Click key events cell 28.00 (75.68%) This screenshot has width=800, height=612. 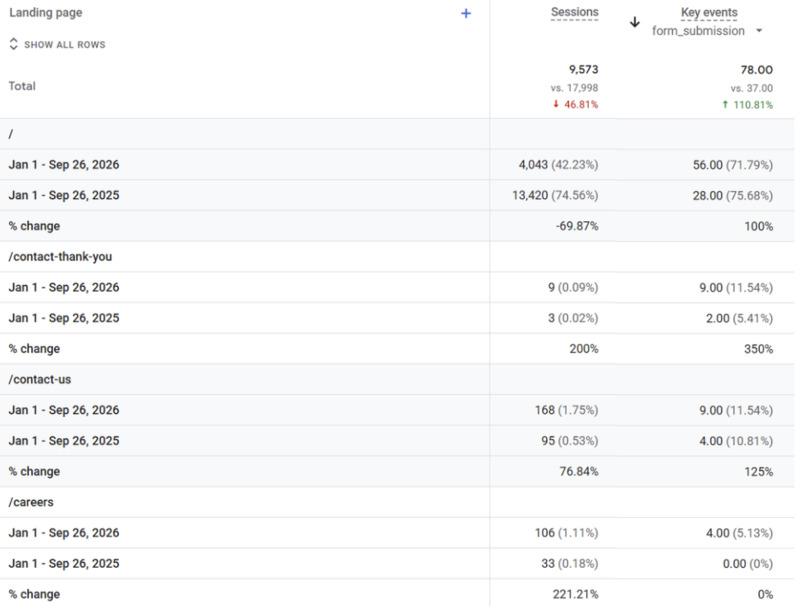tap(733, 195)
